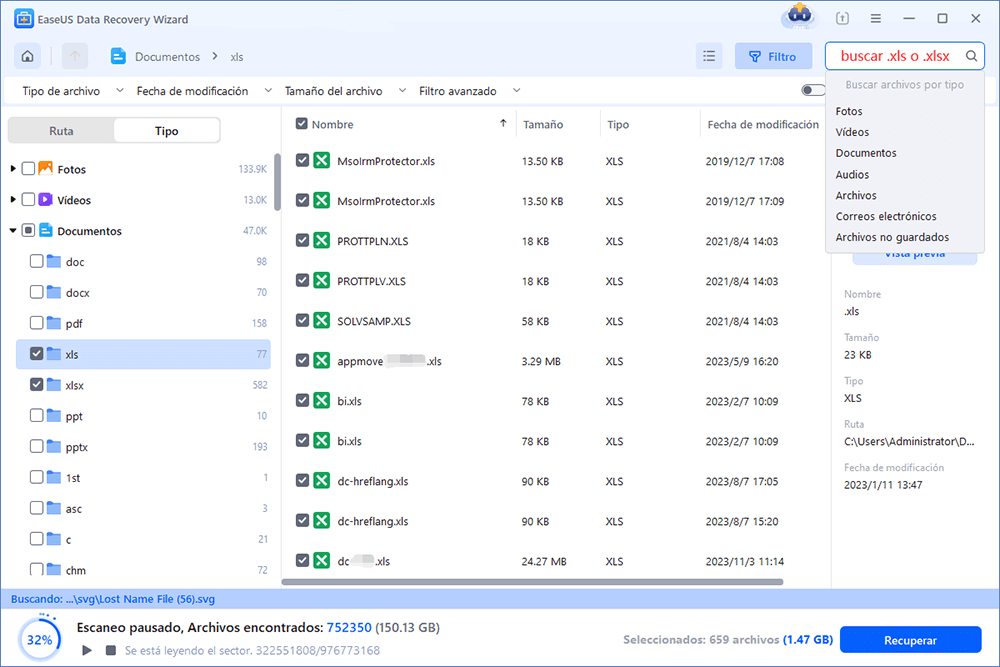Click the Excel icon of PROTTPLN.XLS
The width and height of the screenshot is (1000, 667).
pos(321,240)
